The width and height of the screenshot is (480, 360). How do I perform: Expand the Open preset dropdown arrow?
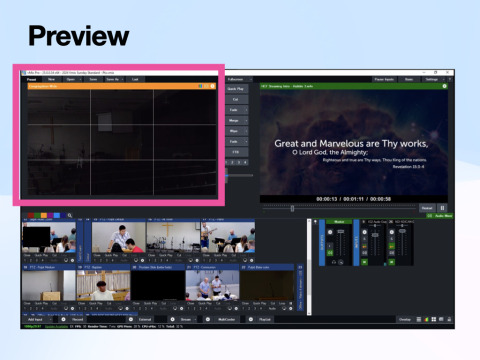pos(80,79)
